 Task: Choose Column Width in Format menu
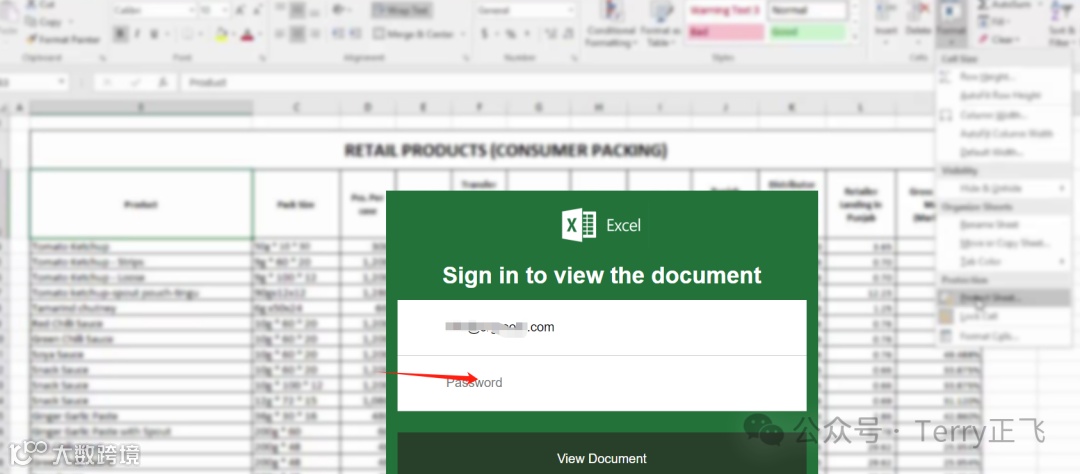click(x=1002, y=115)
